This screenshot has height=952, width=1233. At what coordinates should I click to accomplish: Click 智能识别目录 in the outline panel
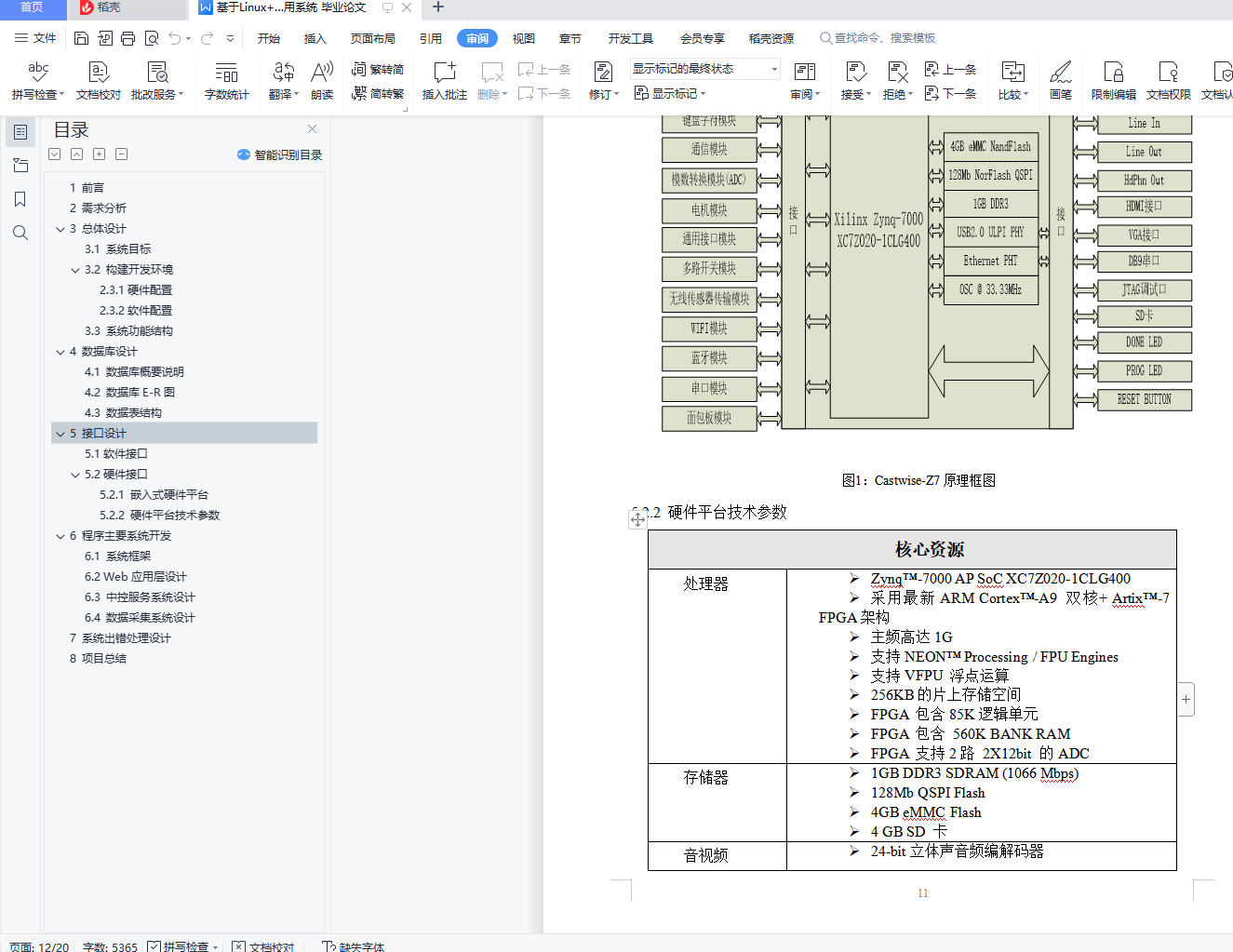click(x=280, y=154)
